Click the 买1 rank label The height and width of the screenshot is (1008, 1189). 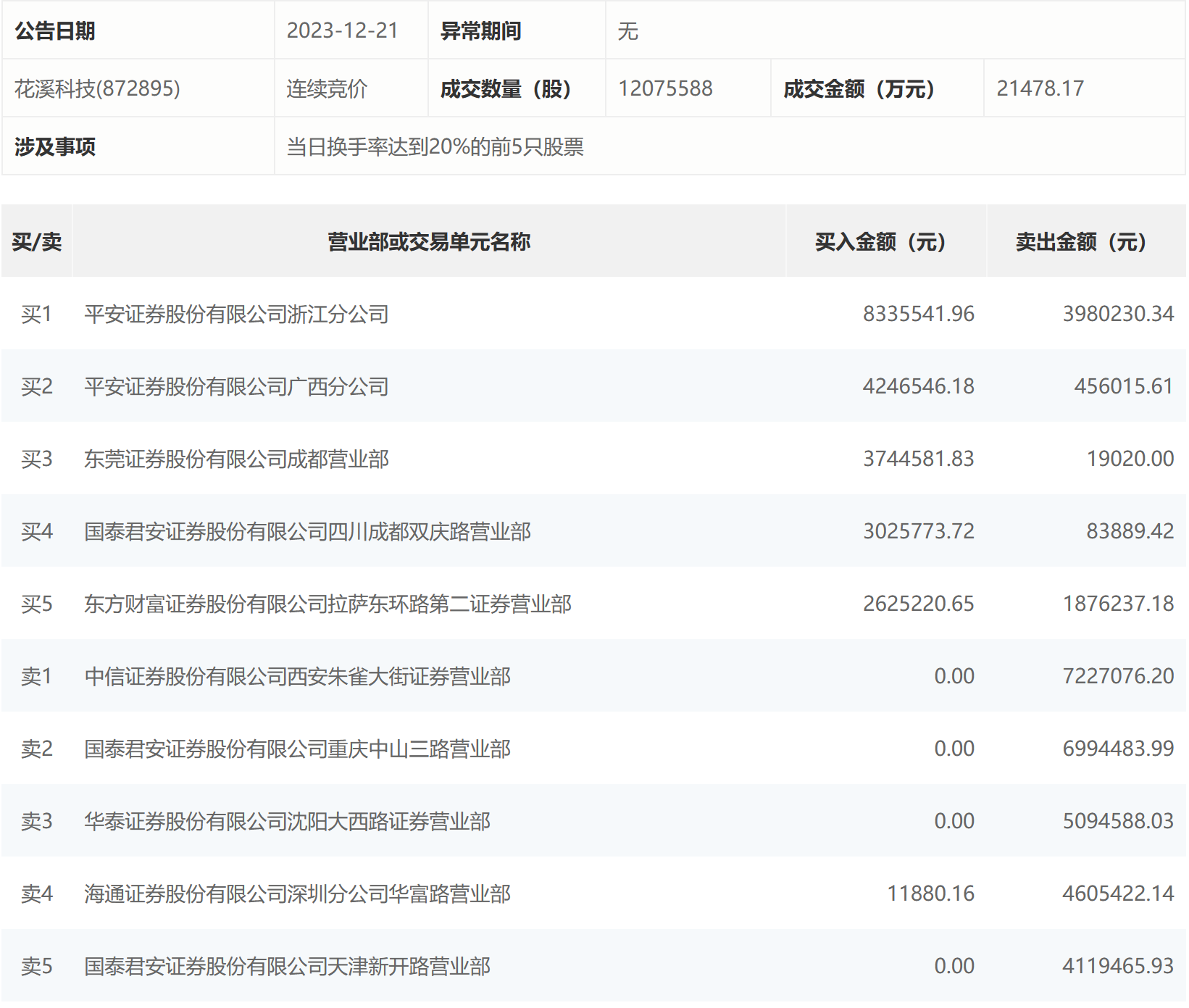(x=37, y=314)
